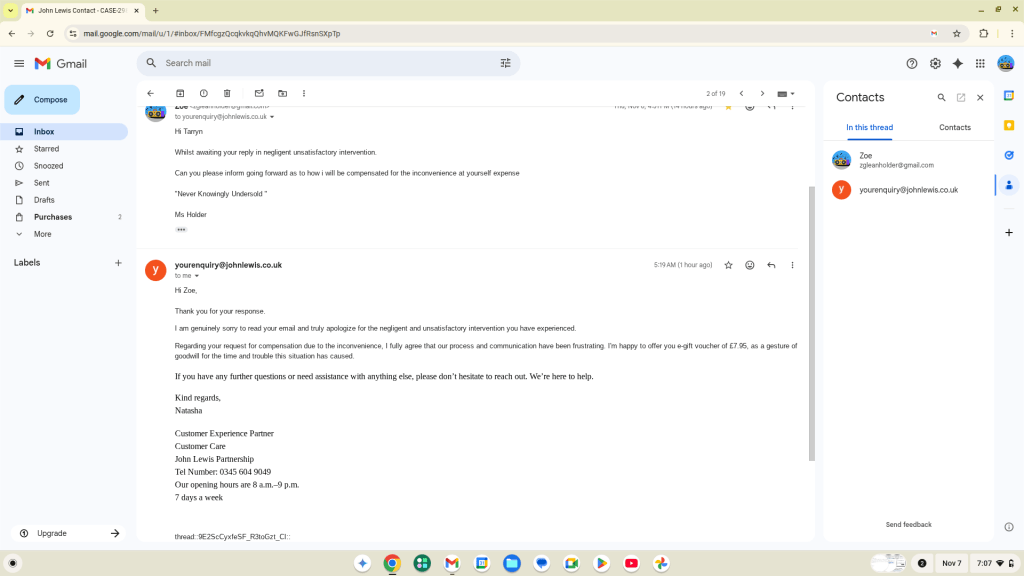Click the Compose button
Viewport: 1024px width, 576px height.
[x=42, y=100]
